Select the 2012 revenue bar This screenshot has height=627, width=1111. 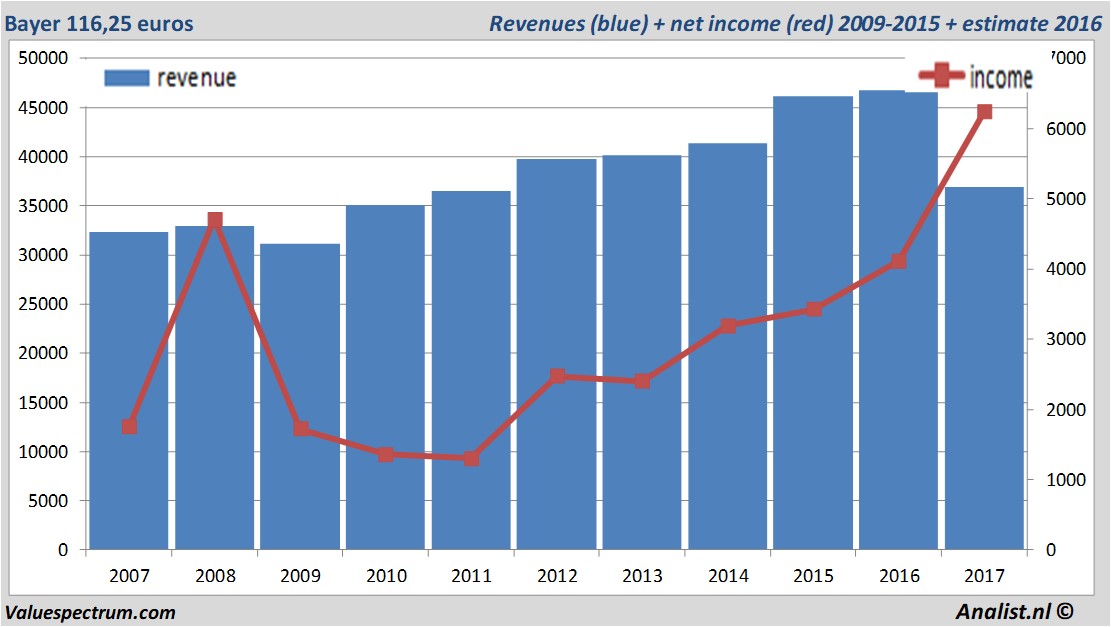(556, 354)
